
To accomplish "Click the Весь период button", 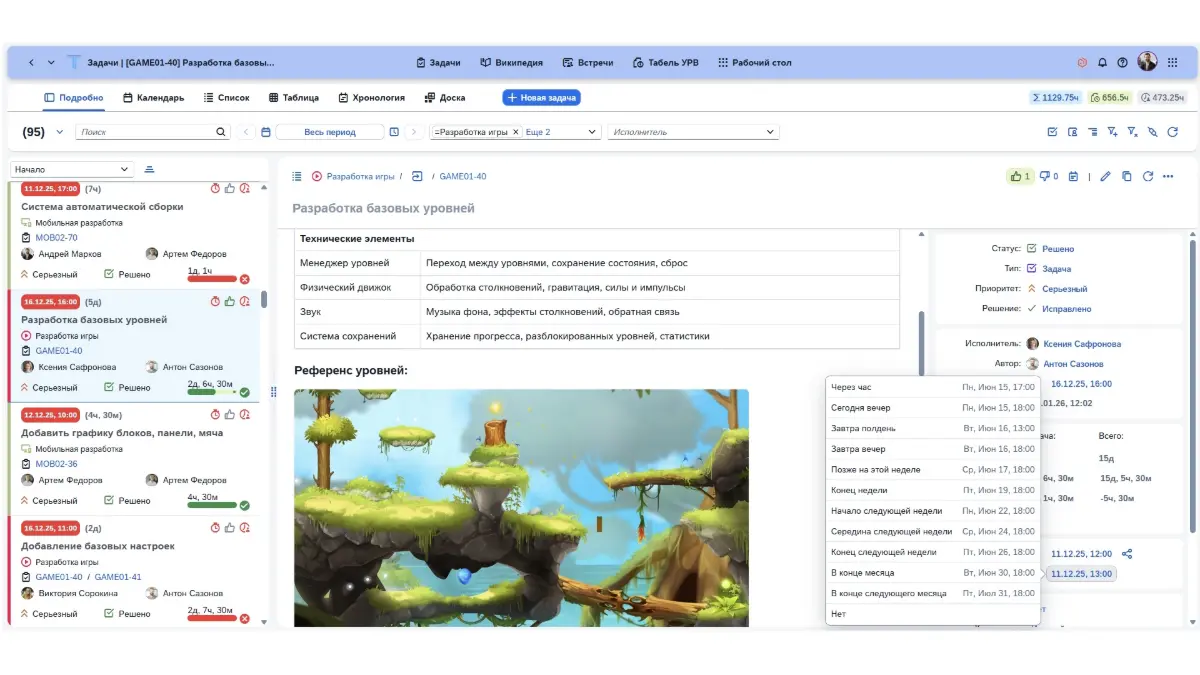I will [x=329, y=132].
